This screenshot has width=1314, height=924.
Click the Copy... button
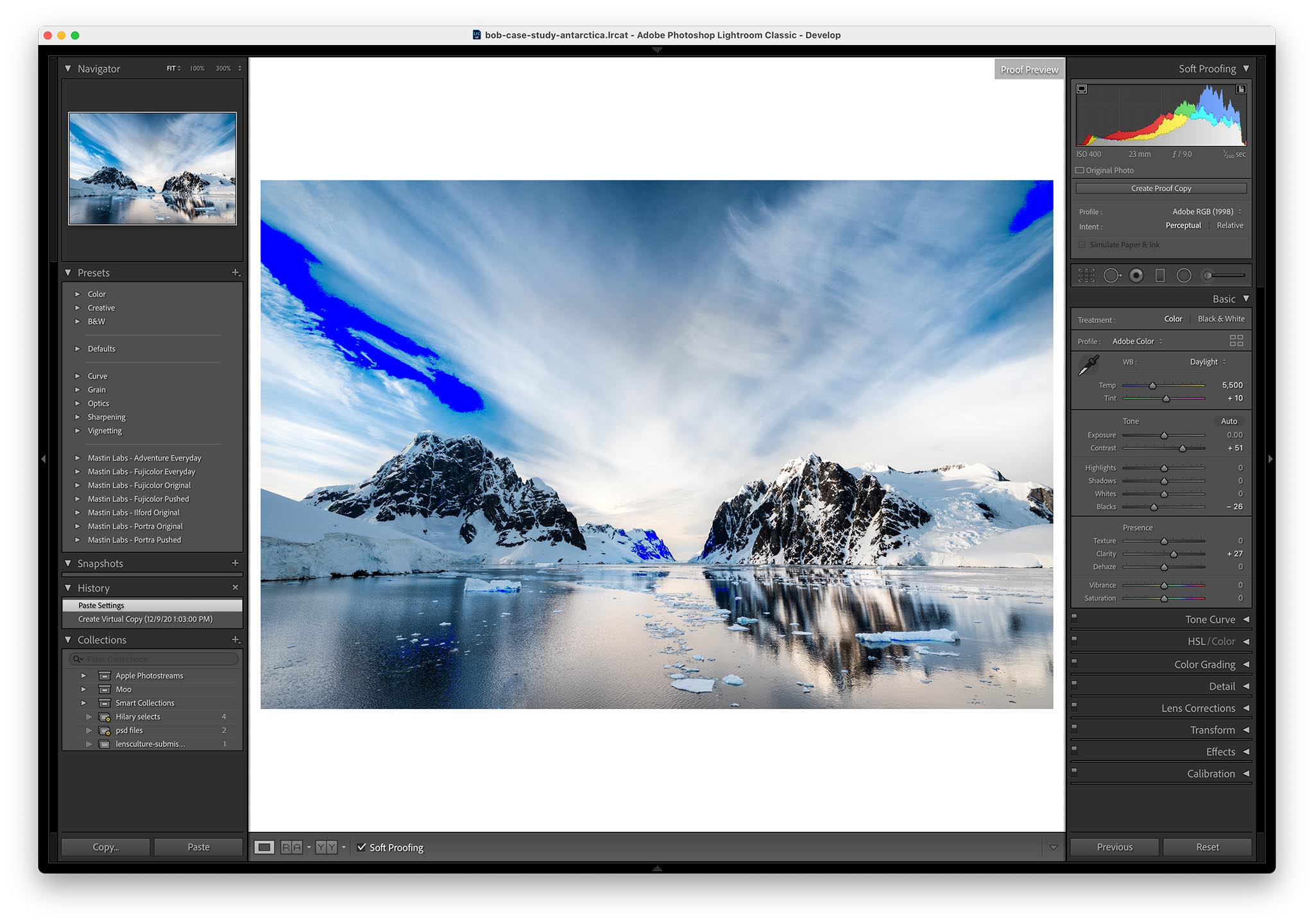coord(106,847)
